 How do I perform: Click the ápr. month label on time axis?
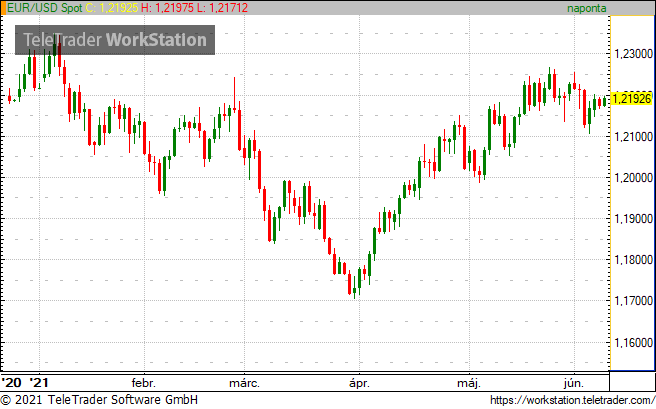[359, 383]
